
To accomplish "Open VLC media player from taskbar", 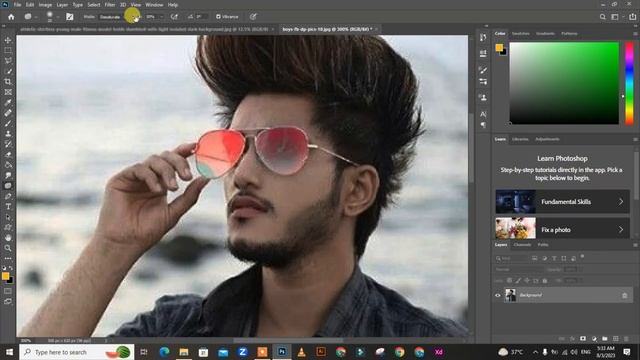I will [302, 352].
